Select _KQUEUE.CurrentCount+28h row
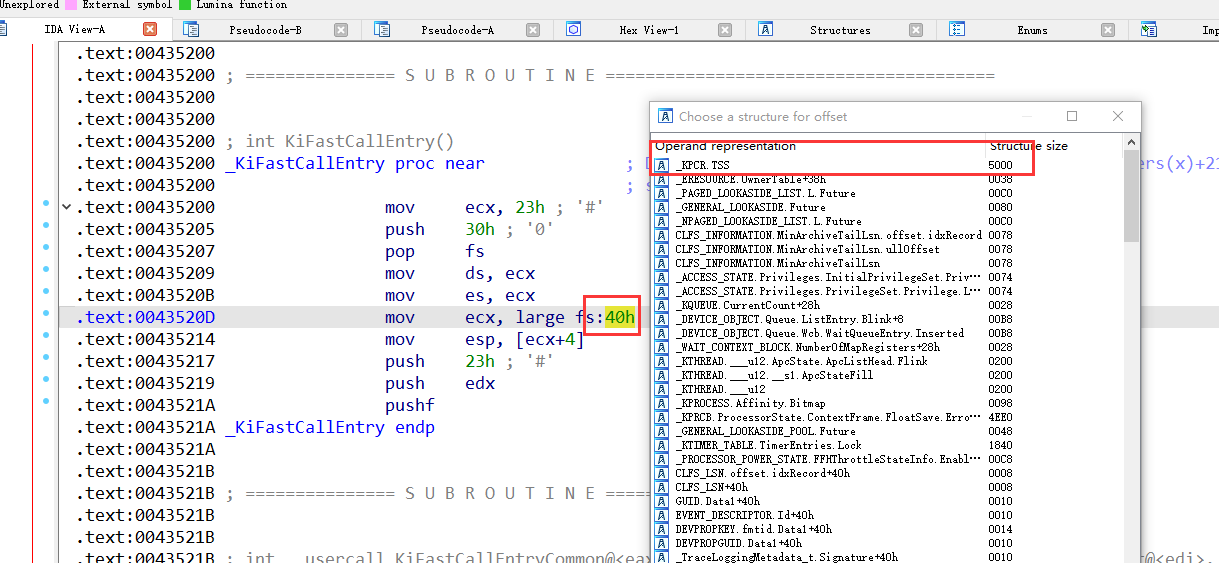1219x563 pixels. tap(887, 305)
